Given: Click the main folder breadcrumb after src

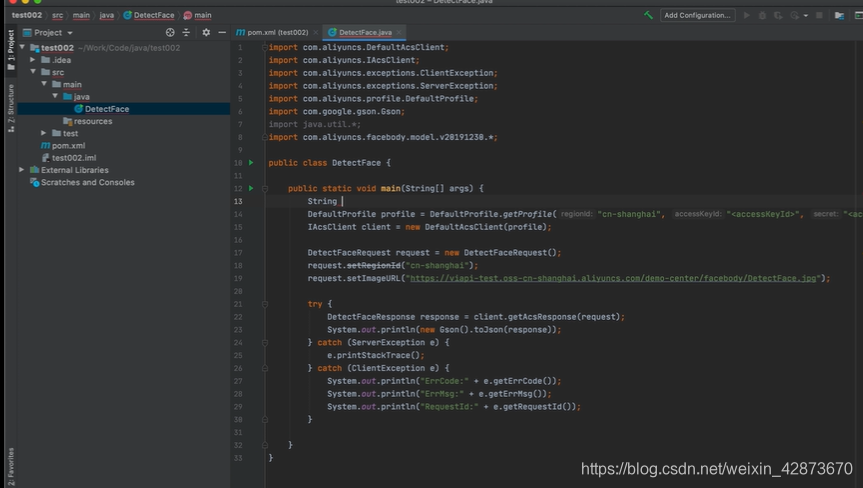Looking at the screenshot, I should [x=81, y=15].
